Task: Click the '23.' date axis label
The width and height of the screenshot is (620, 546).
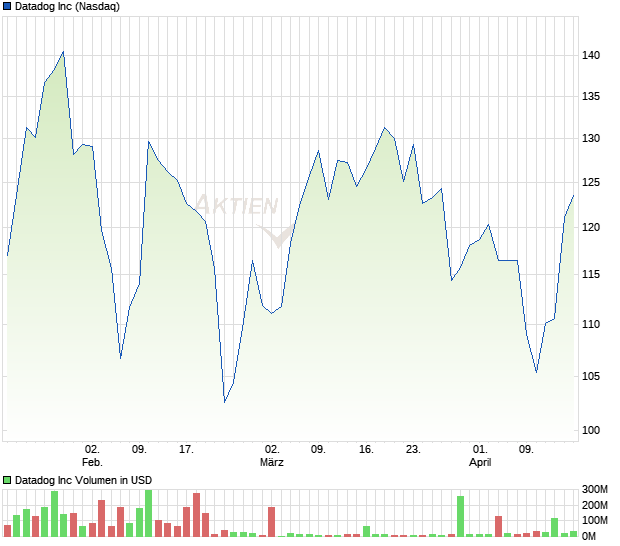Action: 413,450
